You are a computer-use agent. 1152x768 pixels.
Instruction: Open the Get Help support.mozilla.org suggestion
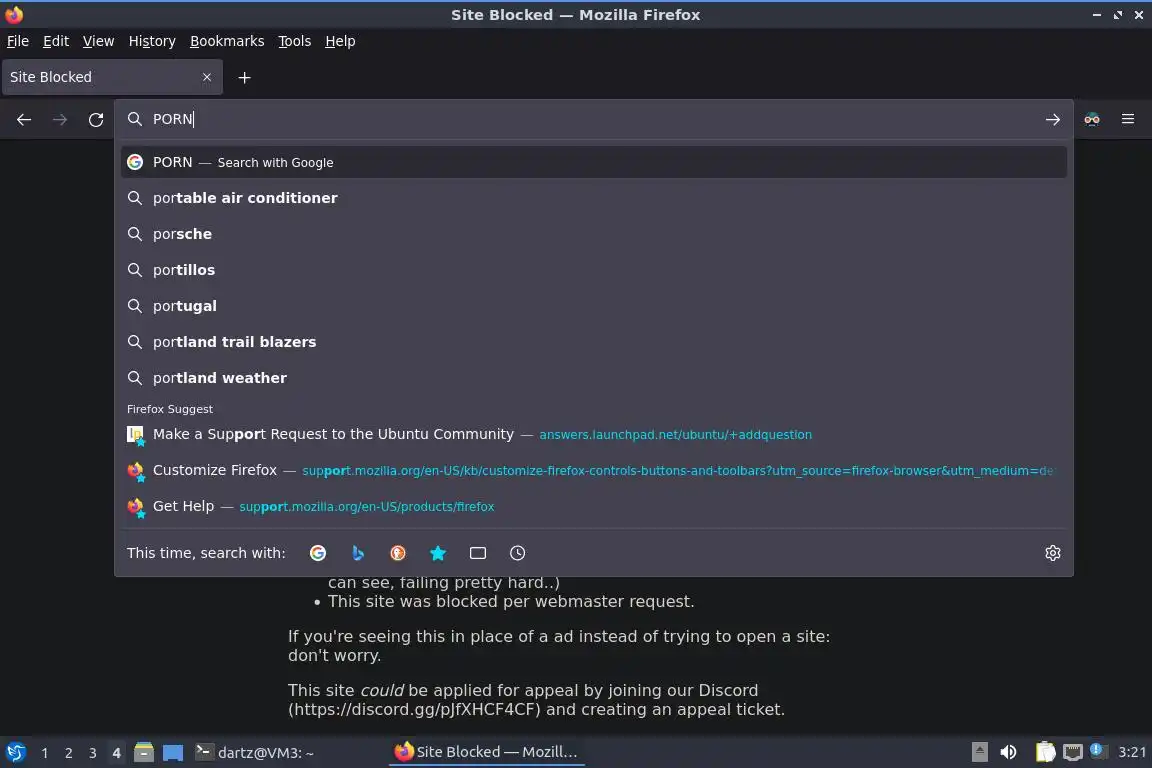[x=594, y=506]
